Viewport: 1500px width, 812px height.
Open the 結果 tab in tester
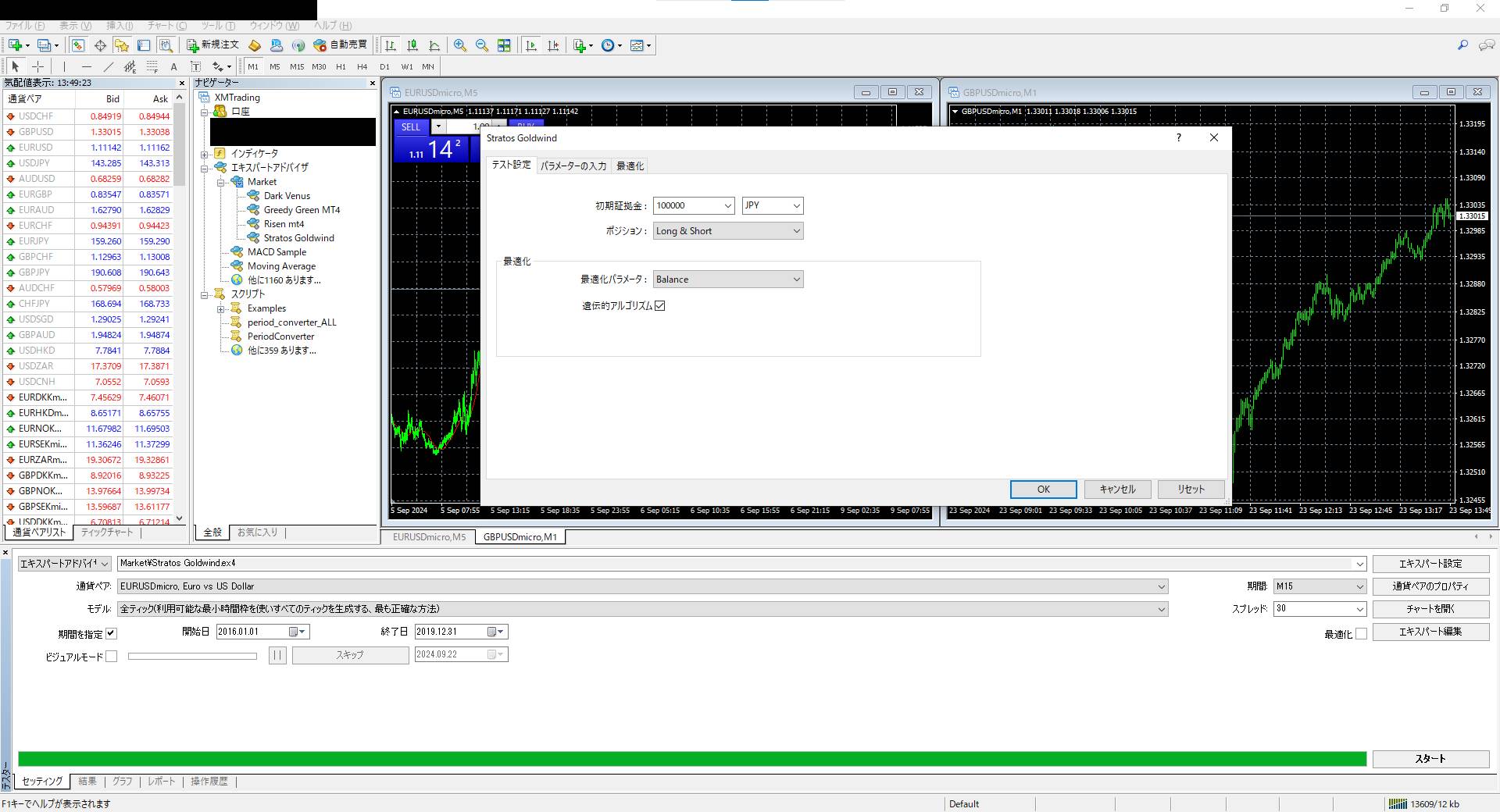coord(87,782)
